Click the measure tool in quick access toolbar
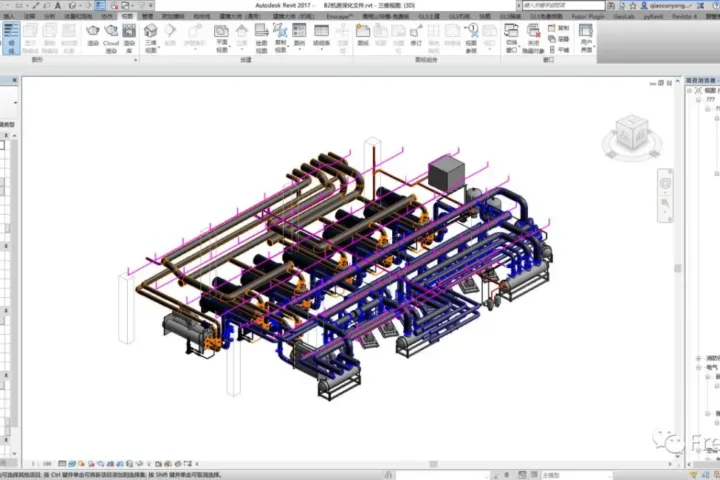Screen dimensions: 720x480 (20, 6)
